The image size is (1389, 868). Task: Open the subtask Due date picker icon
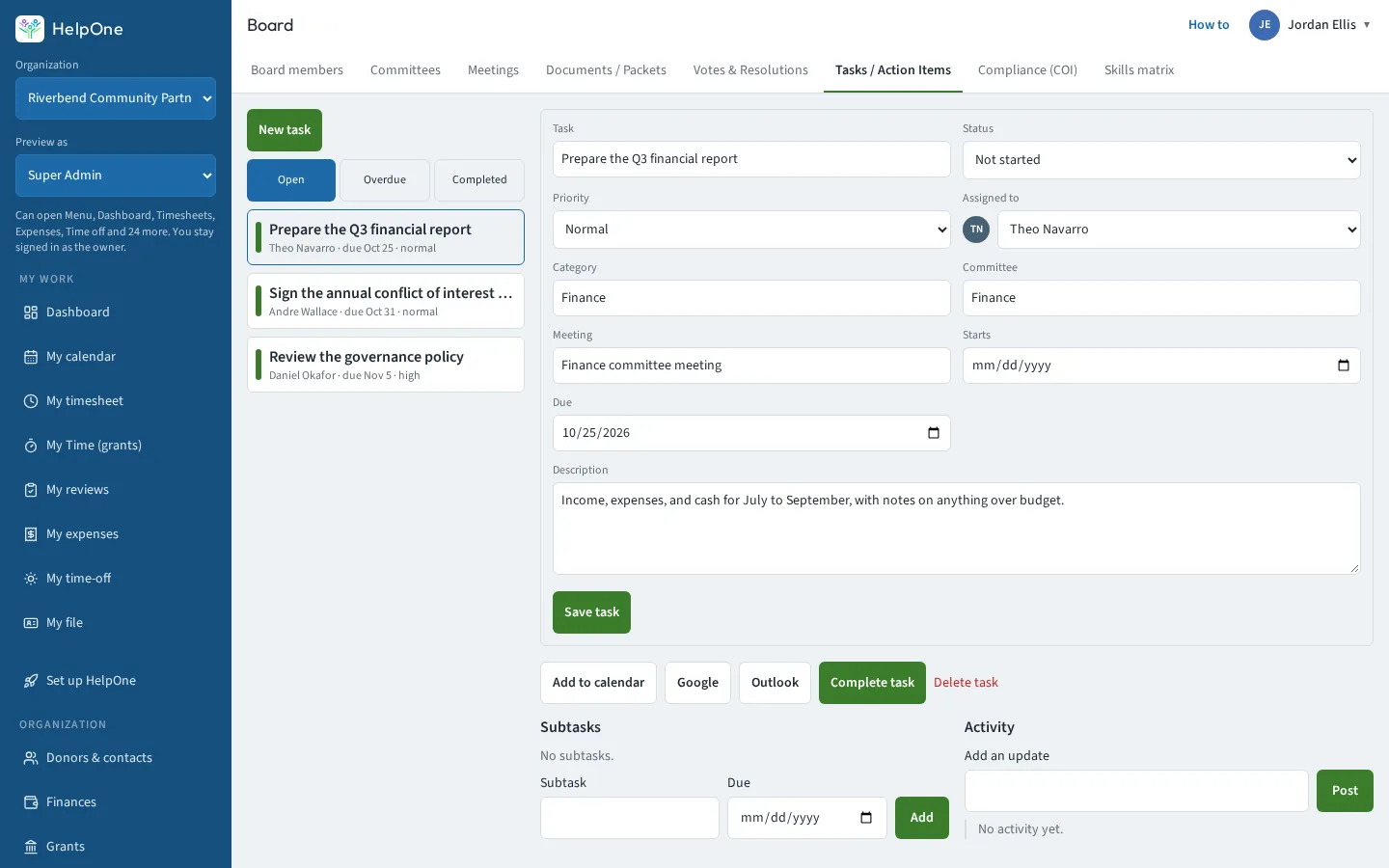(866, 818)
